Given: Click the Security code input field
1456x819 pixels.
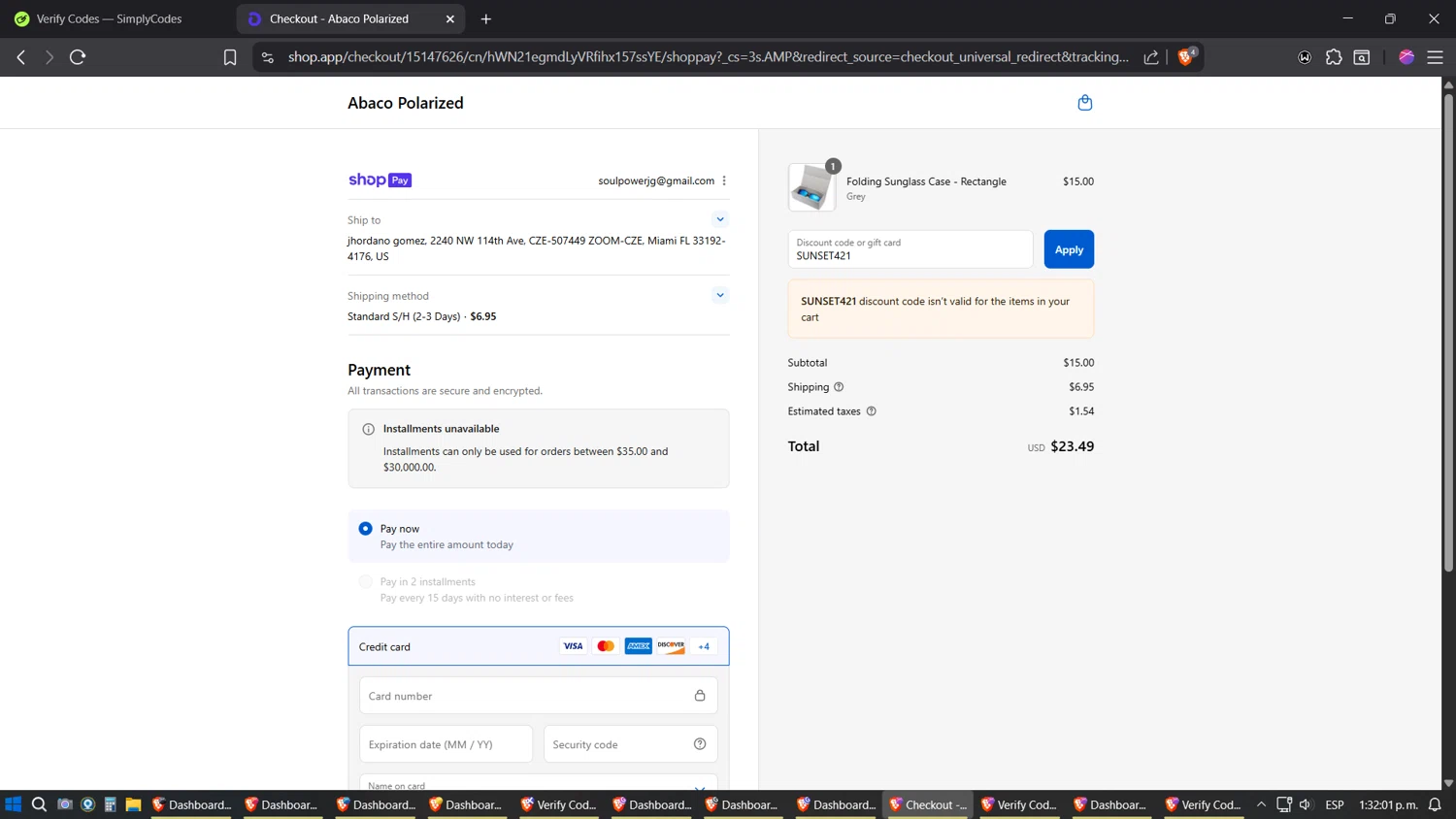Looking at the screenshot, I should pos(631,744).
